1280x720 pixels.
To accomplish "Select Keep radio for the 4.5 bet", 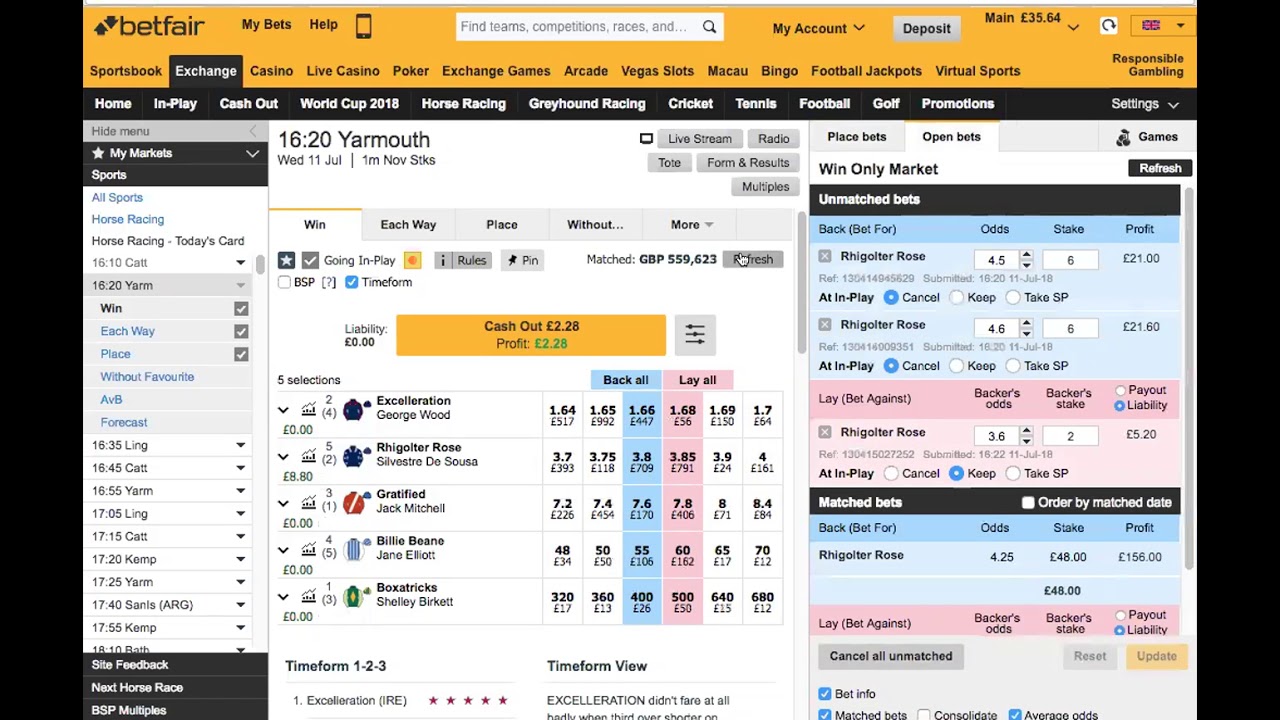I will (957, 297).
